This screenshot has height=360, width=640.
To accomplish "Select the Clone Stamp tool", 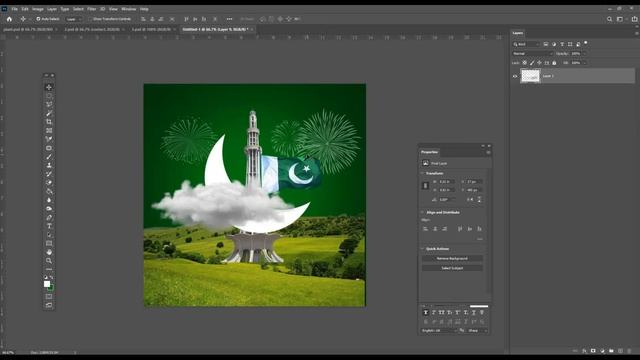I will point(49,165).
